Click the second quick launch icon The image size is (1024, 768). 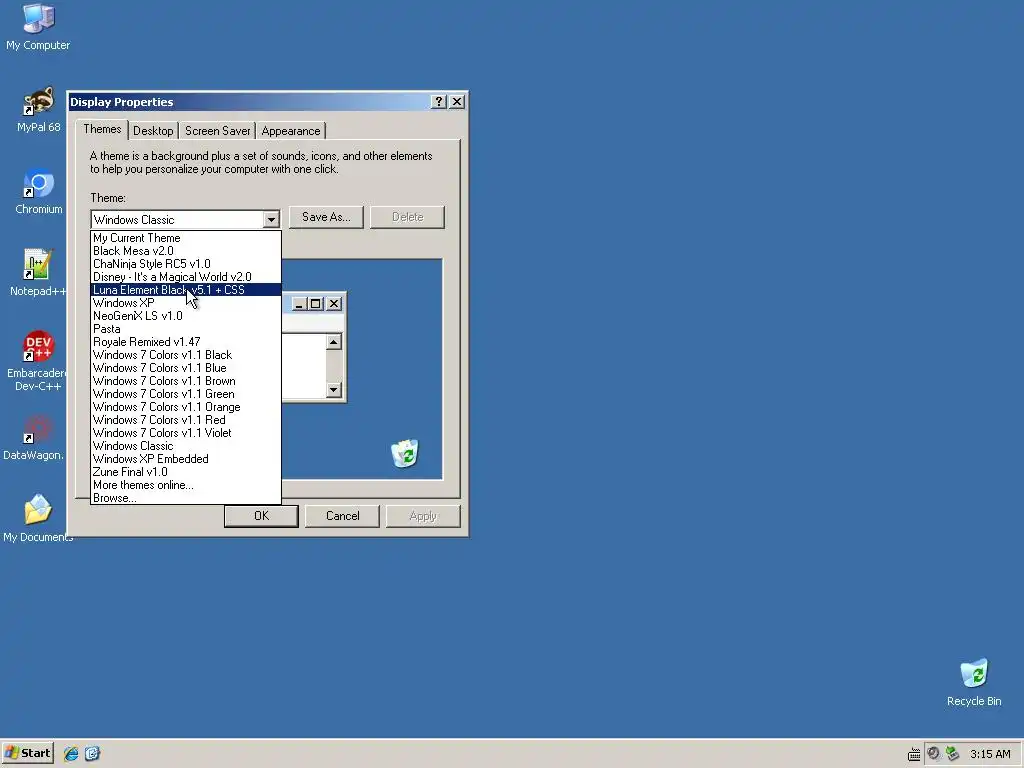(x=92, y=754)
